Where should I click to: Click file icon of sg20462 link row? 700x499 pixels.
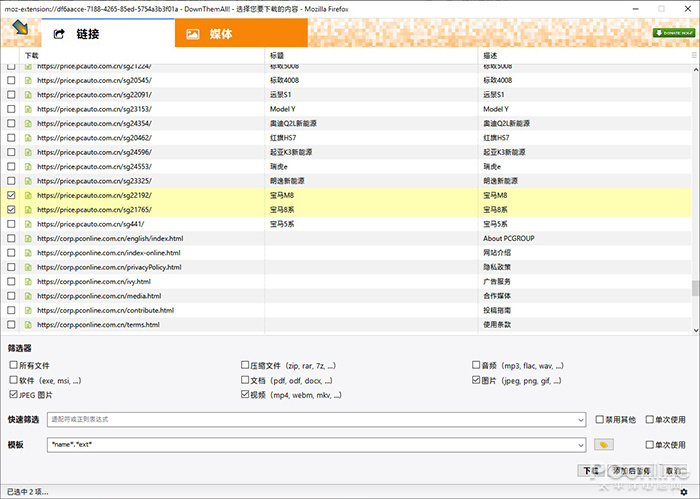pyautogui.click(x=28, y=138)
